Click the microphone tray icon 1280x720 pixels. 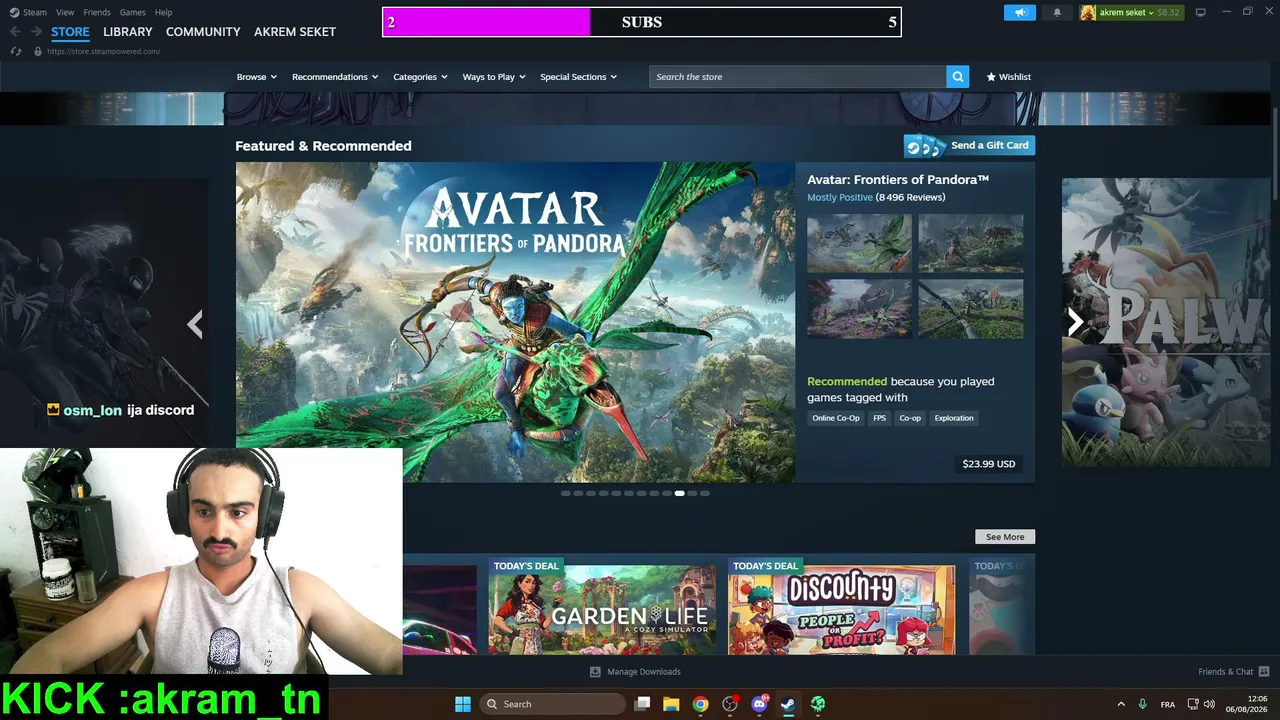click(1142, 704)
